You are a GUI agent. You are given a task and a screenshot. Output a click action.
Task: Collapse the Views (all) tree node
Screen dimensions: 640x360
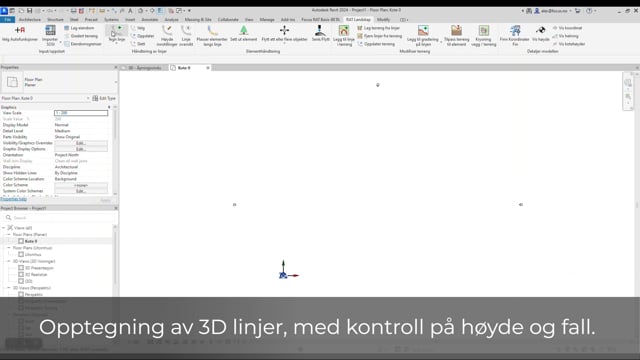3,228
